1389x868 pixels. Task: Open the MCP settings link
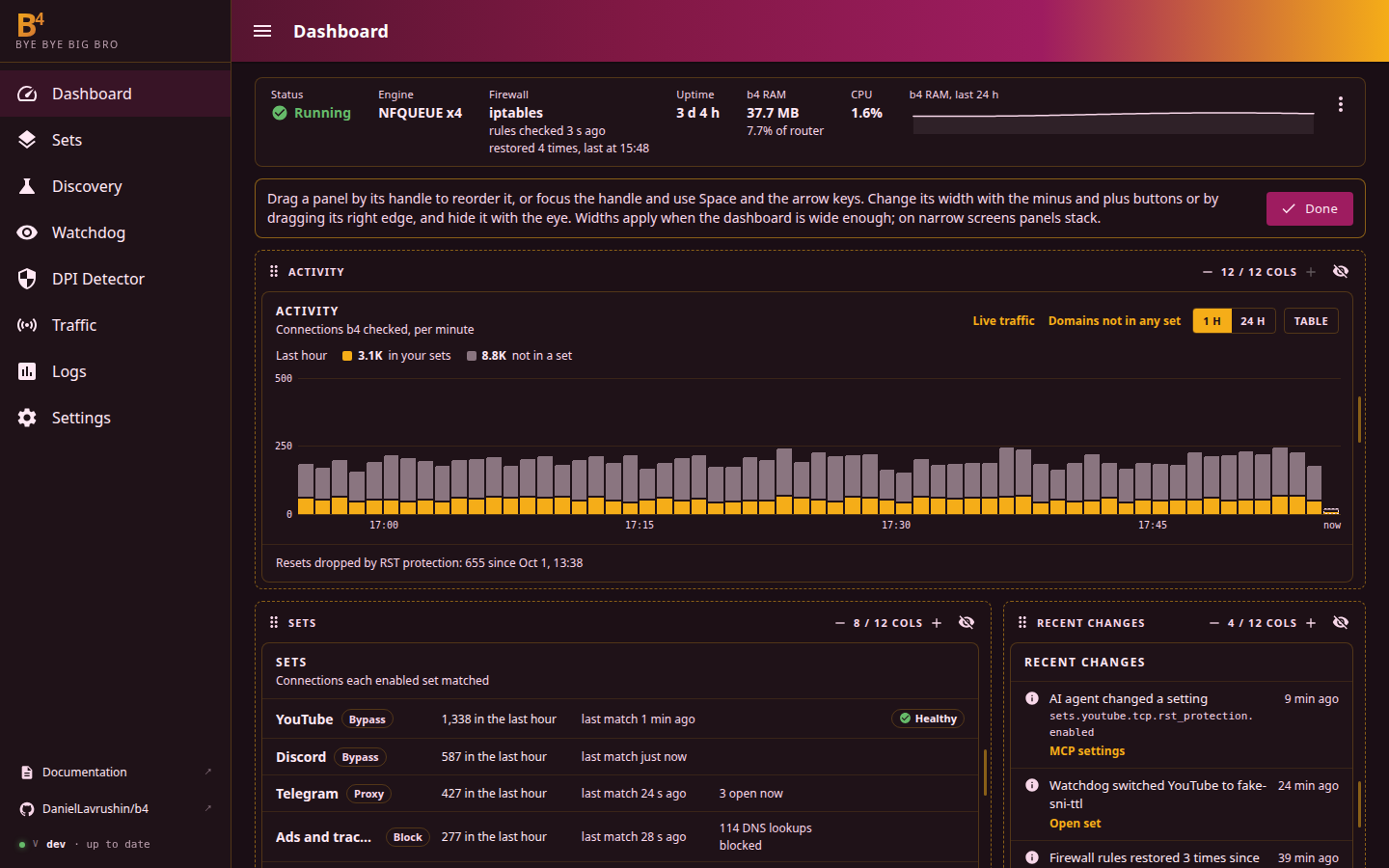1087,751
